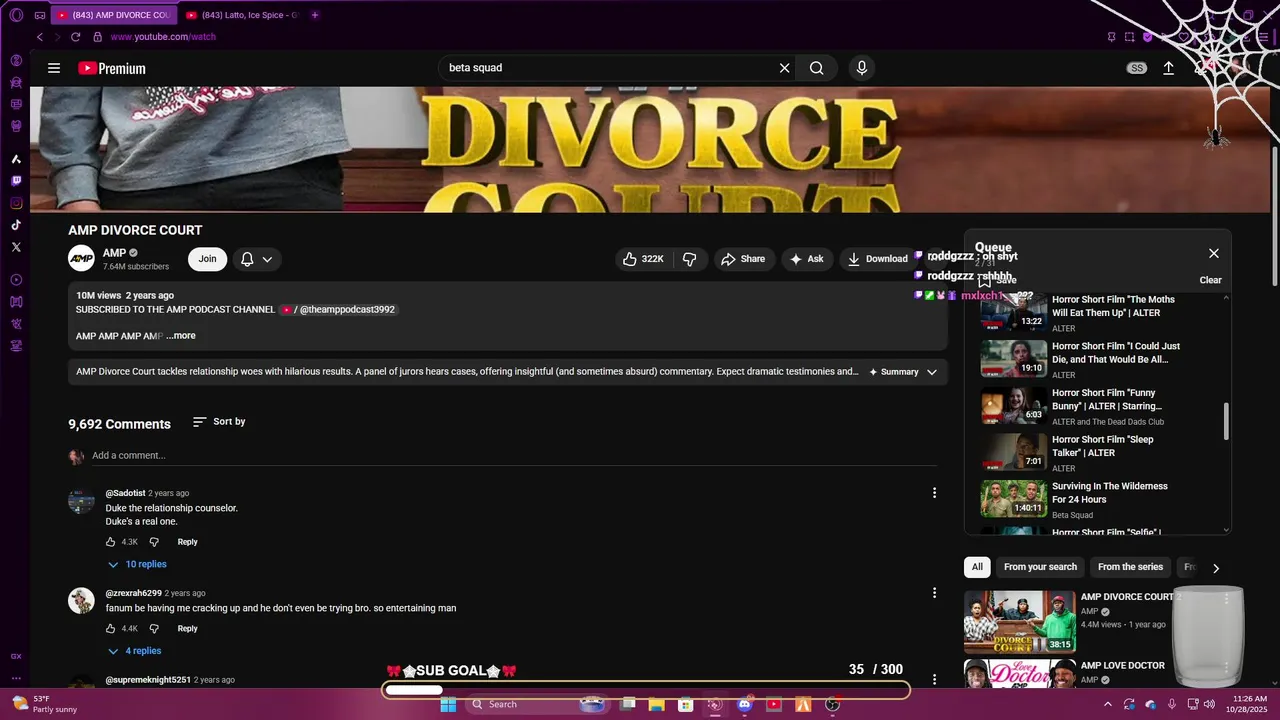The image size is (1280, 720).
Task: Join the AMP channel membership
Action: click(207, 259)
